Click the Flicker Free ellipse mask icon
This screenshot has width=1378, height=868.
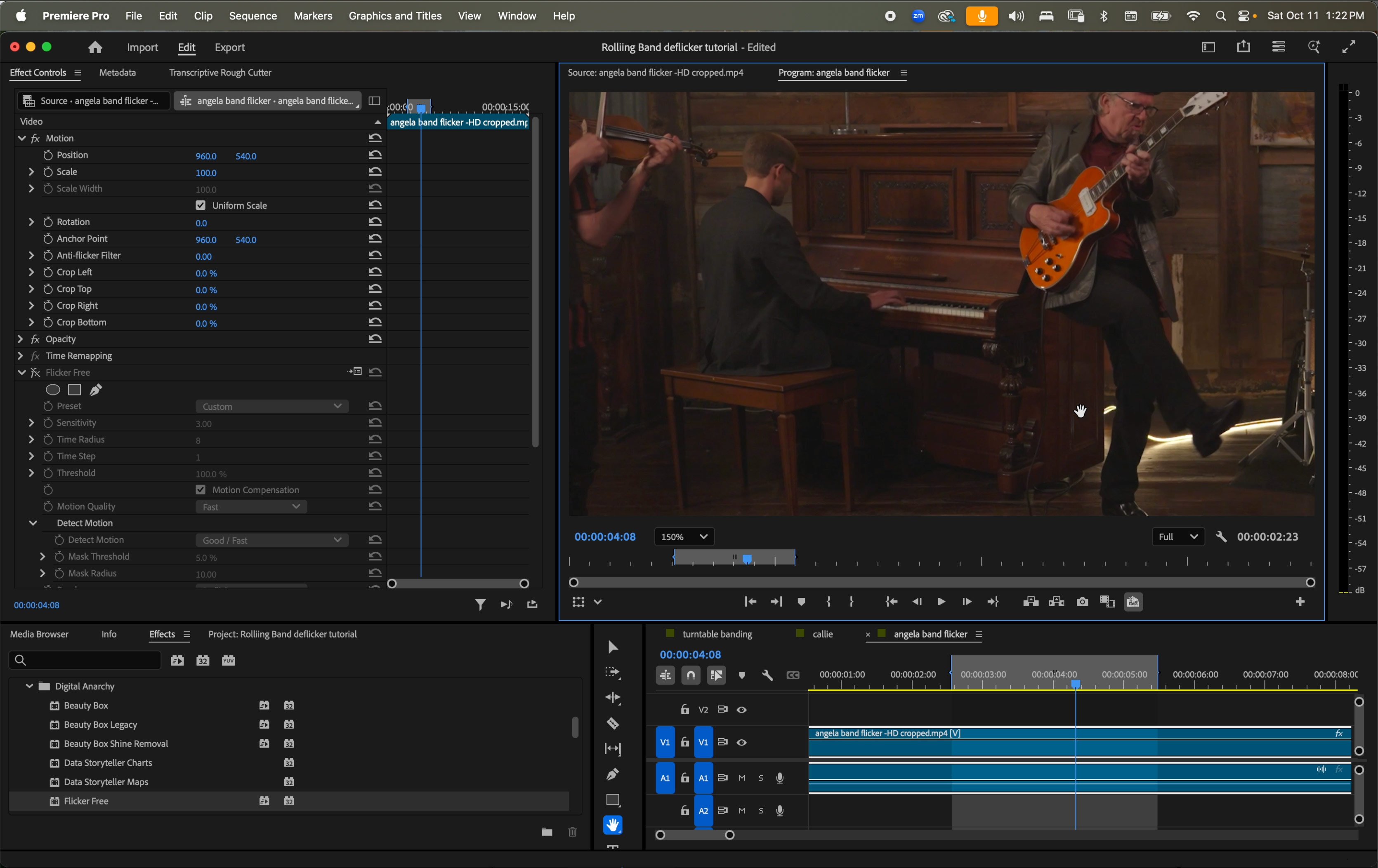click(x=53, y=390)
